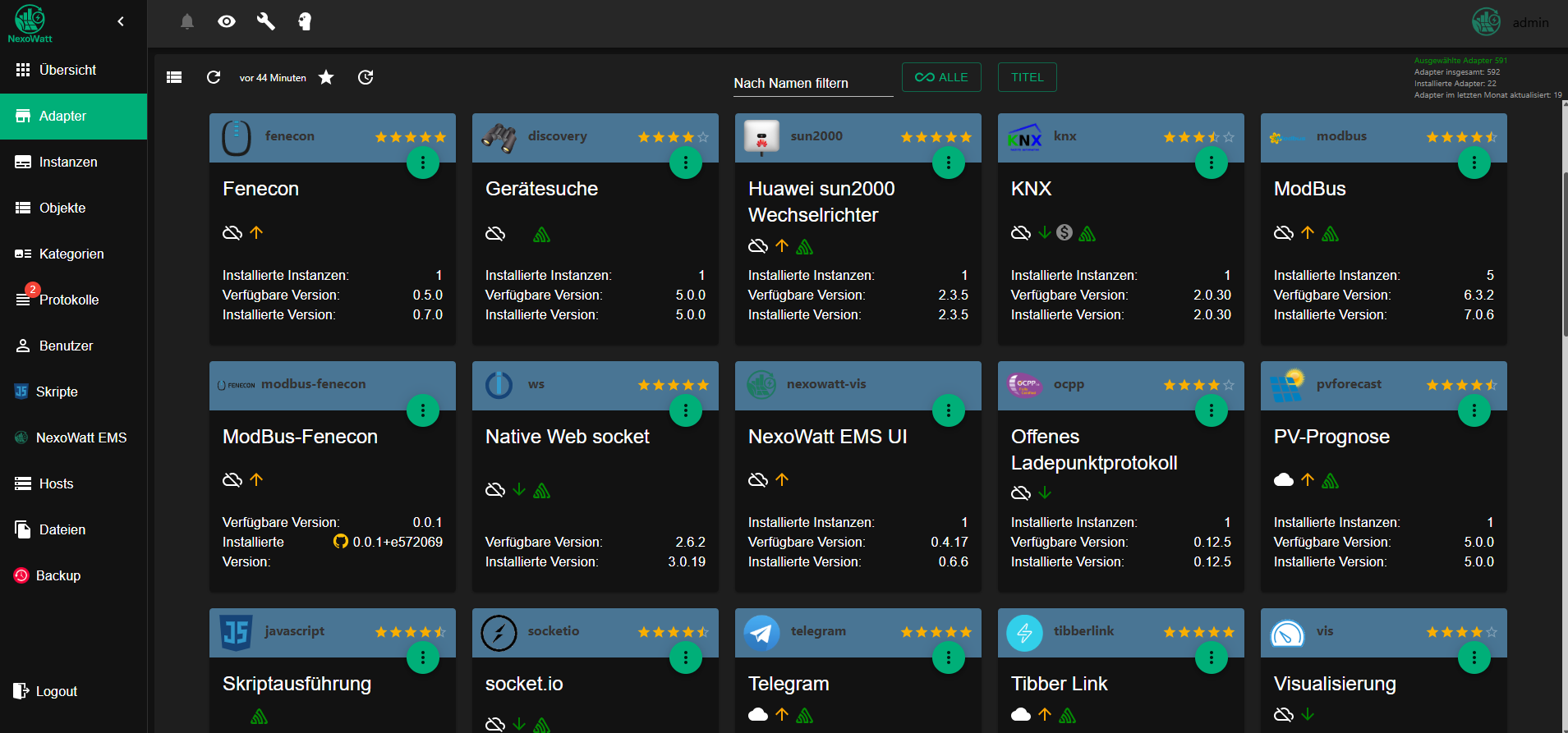Click the GitHub icon on ModBus-Fenecon
This screenshot has height=733, width=1568.
(341, 542)
